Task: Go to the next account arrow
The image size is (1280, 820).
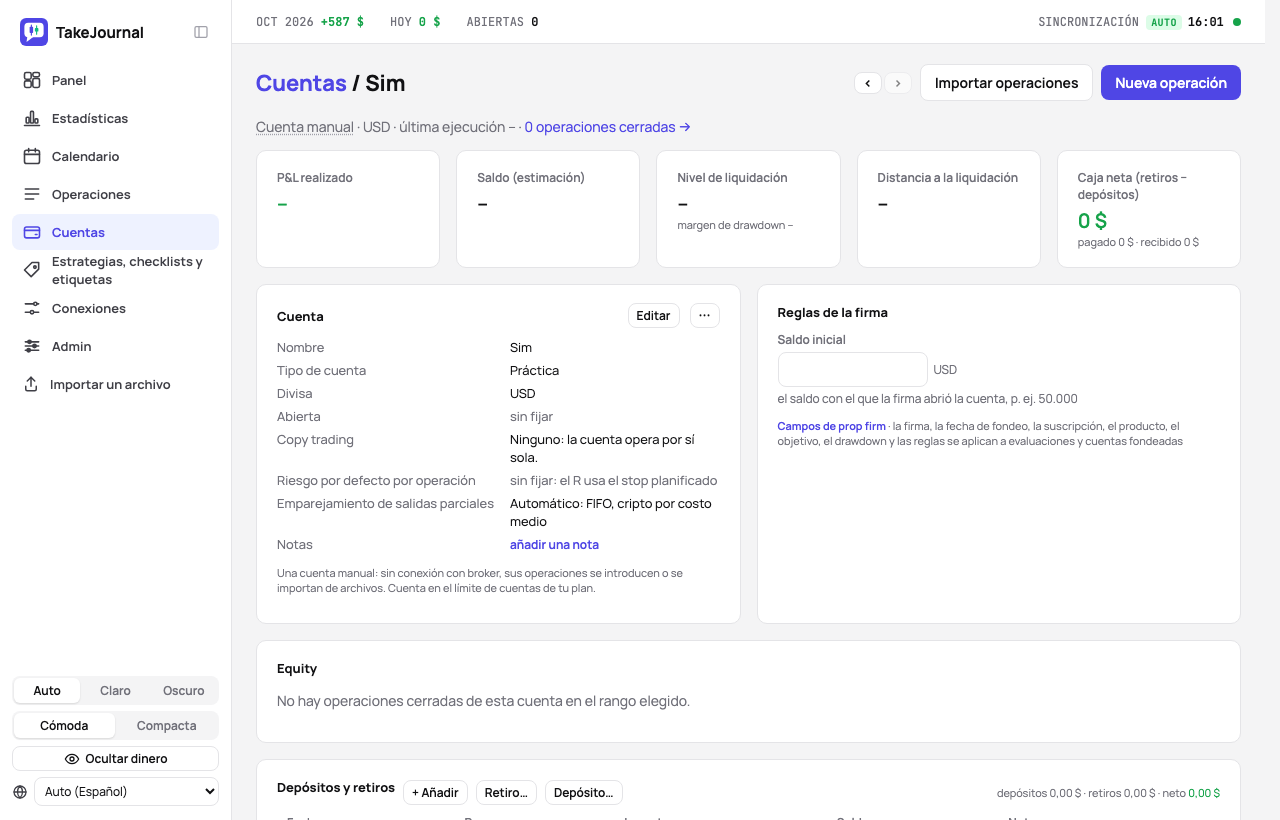Action: [x=898, y=83]
